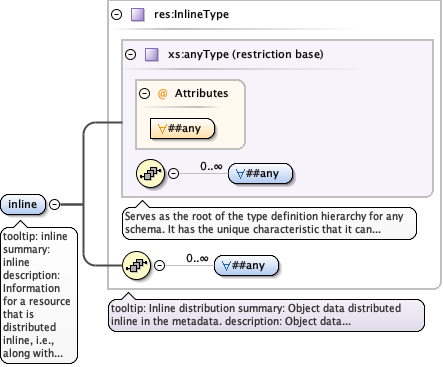
Task: Click the purple xs:anyType type icon
Action: (x=152, y=54)
